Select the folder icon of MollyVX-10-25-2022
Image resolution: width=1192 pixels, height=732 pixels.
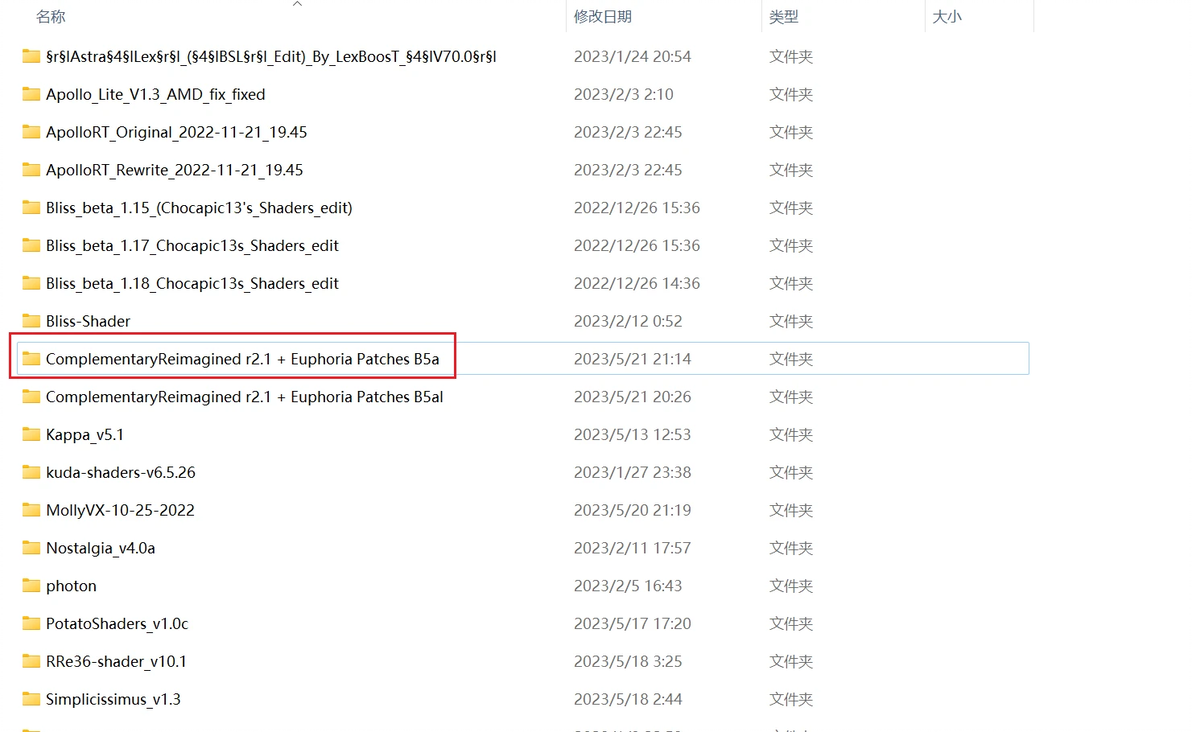point(31,510)
